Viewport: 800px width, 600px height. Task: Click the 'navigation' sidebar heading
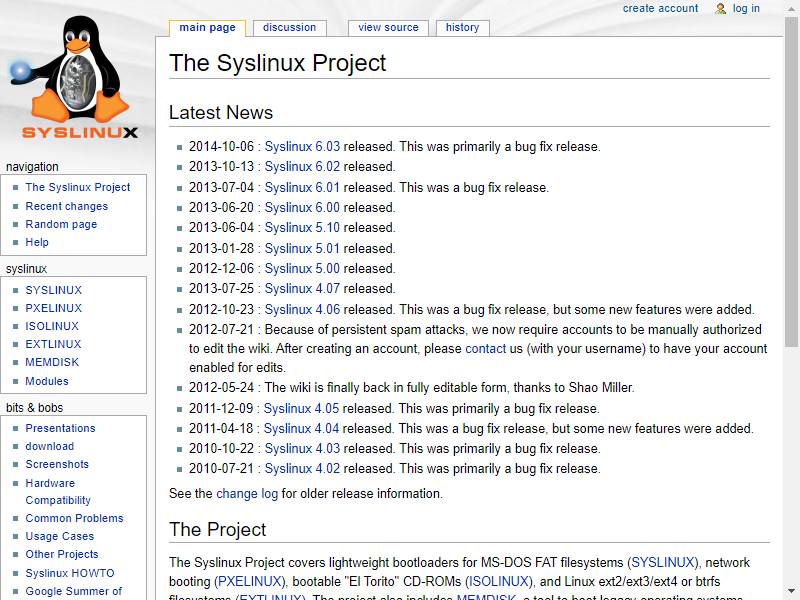tap(32, 167)
